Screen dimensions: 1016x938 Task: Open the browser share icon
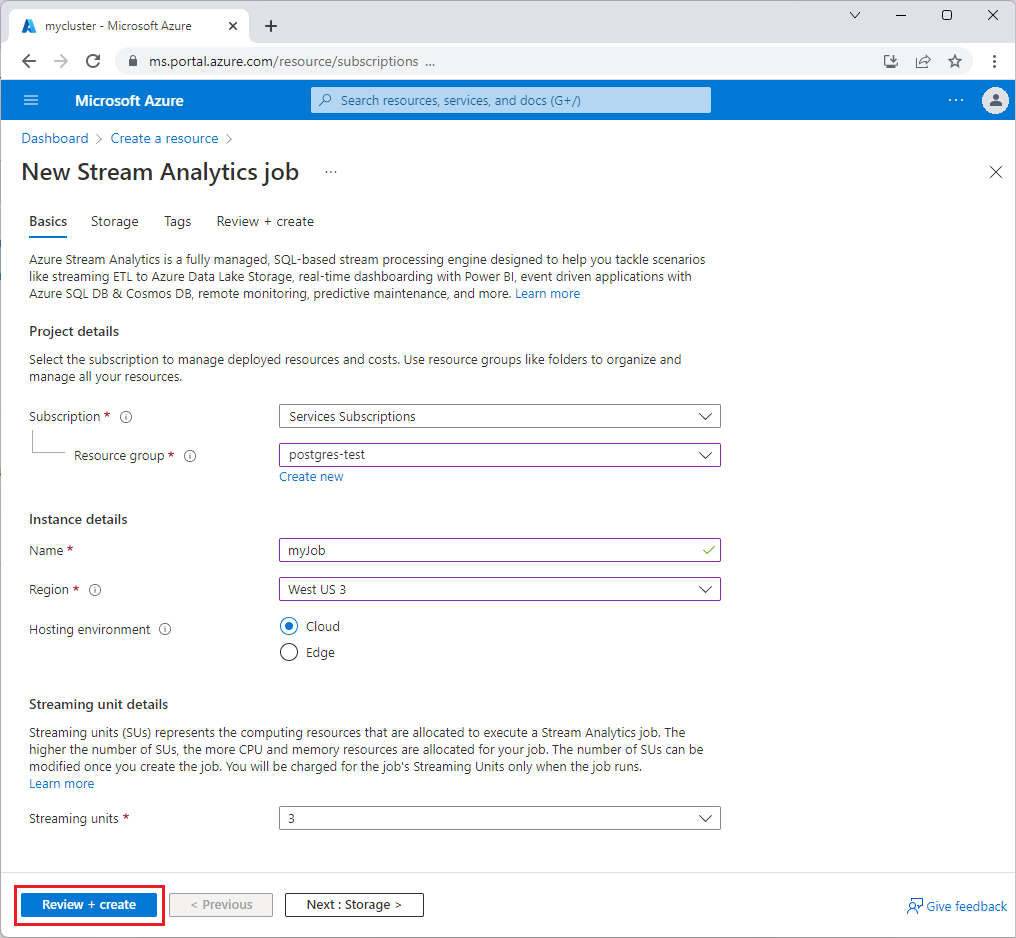click(x=922, y=61)
